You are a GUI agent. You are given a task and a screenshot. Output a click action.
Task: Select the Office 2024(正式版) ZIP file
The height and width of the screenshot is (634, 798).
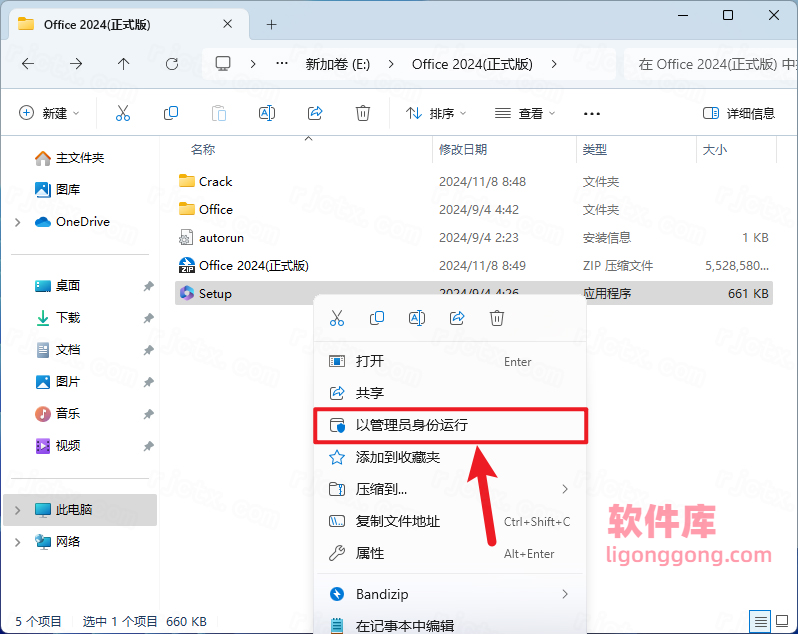(x=473, y=266)
